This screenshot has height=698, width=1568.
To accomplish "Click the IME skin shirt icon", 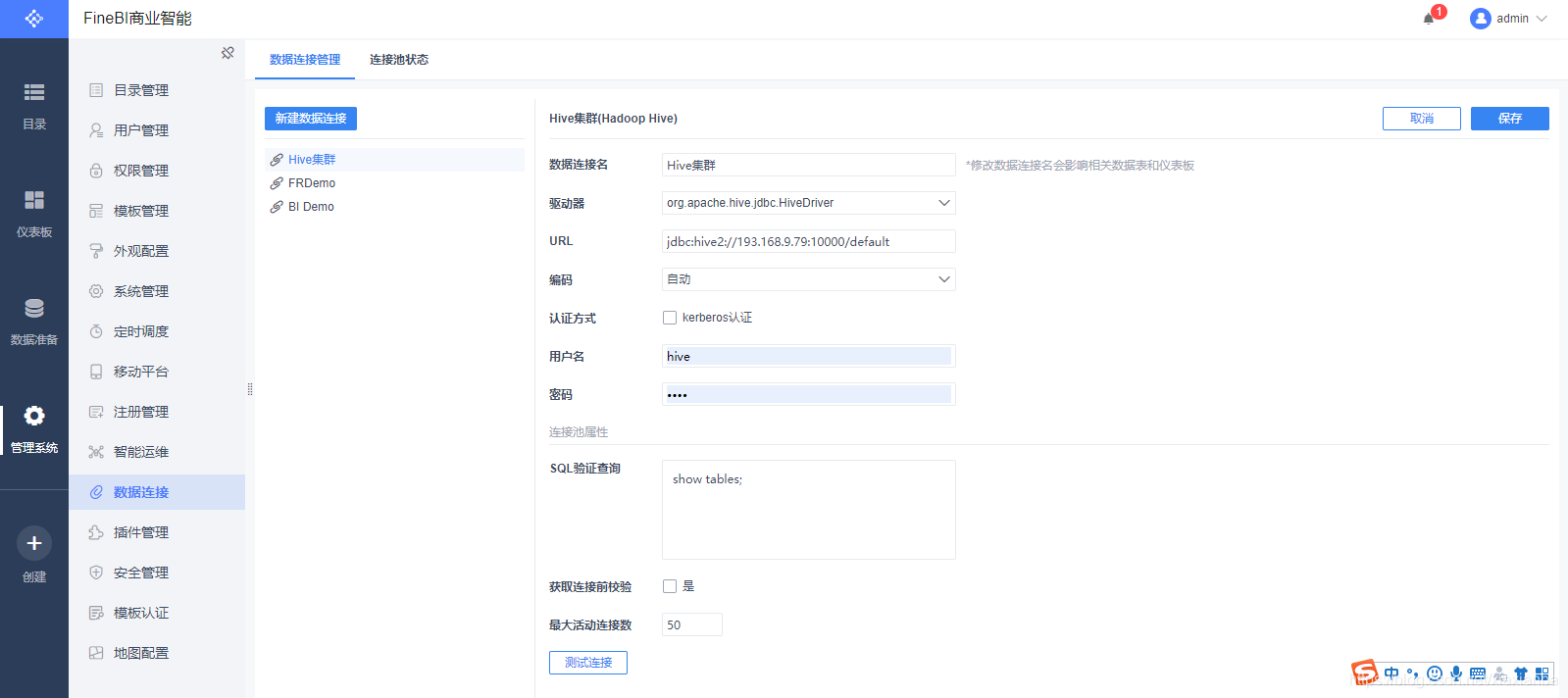I will (1521, 673).
